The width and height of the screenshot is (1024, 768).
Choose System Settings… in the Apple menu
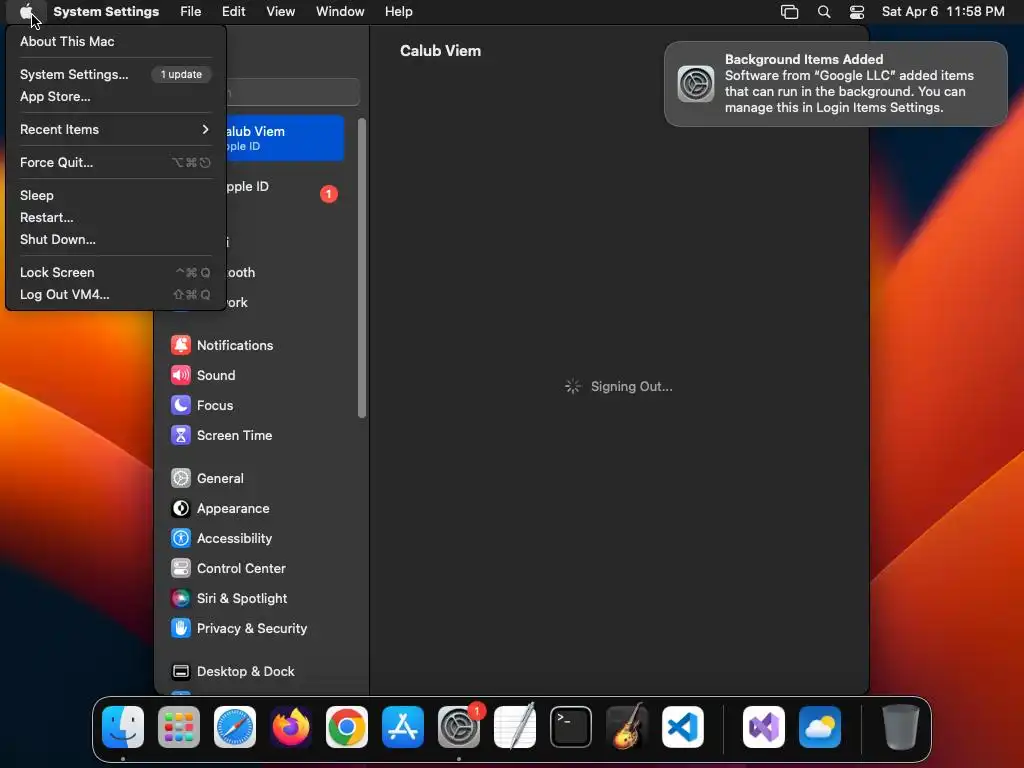(x=74, y=74)
